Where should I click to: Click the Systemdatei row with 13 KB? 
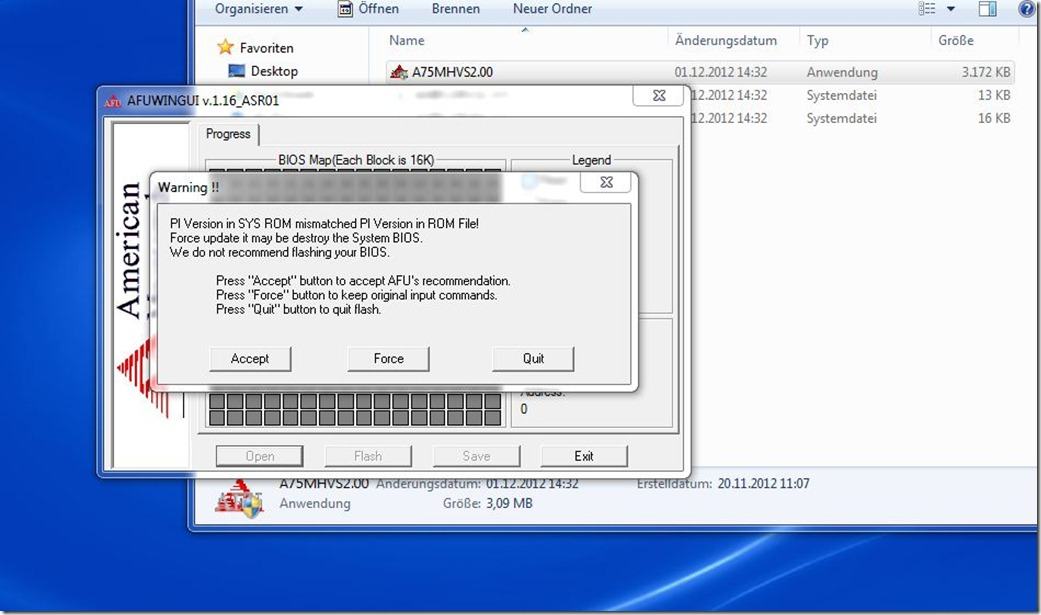click(x=841, y=95)
